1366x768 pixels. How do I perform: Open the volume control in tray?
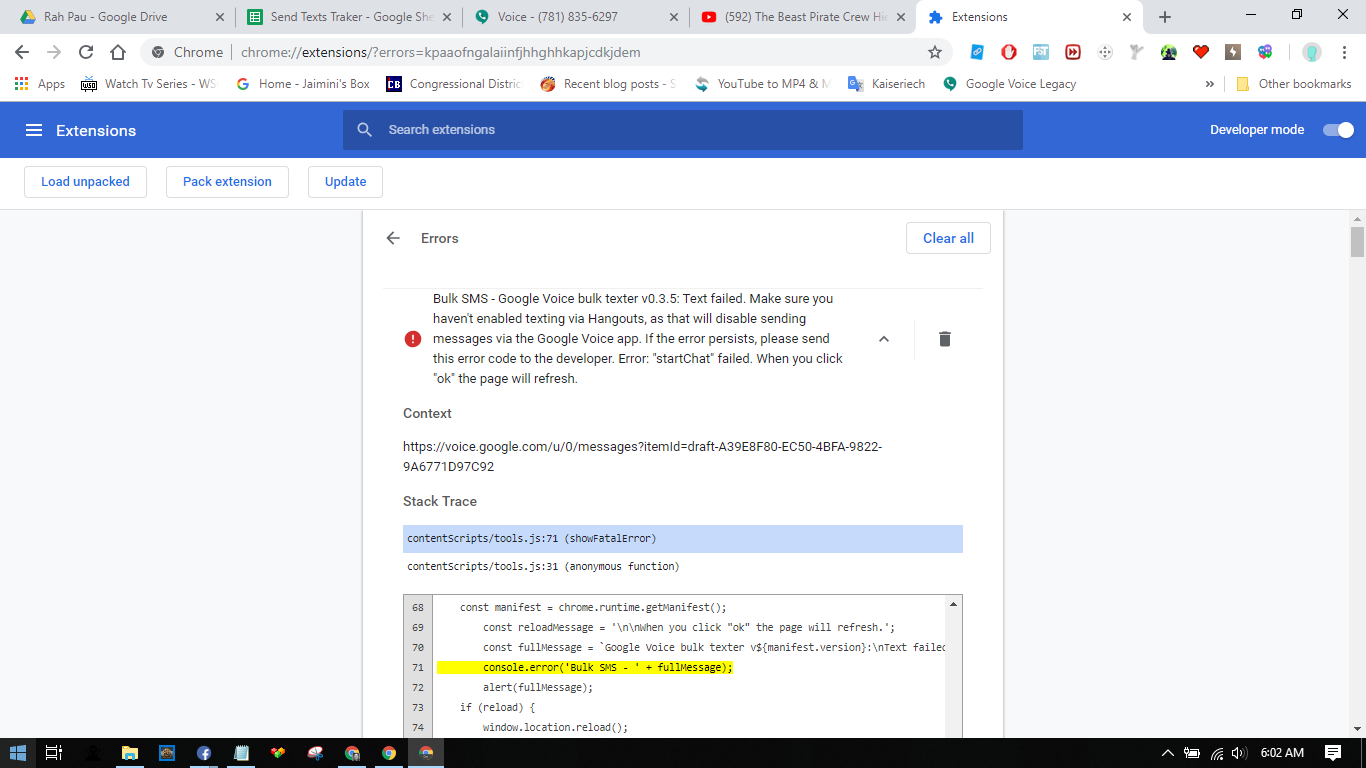tap(1240, 753)
